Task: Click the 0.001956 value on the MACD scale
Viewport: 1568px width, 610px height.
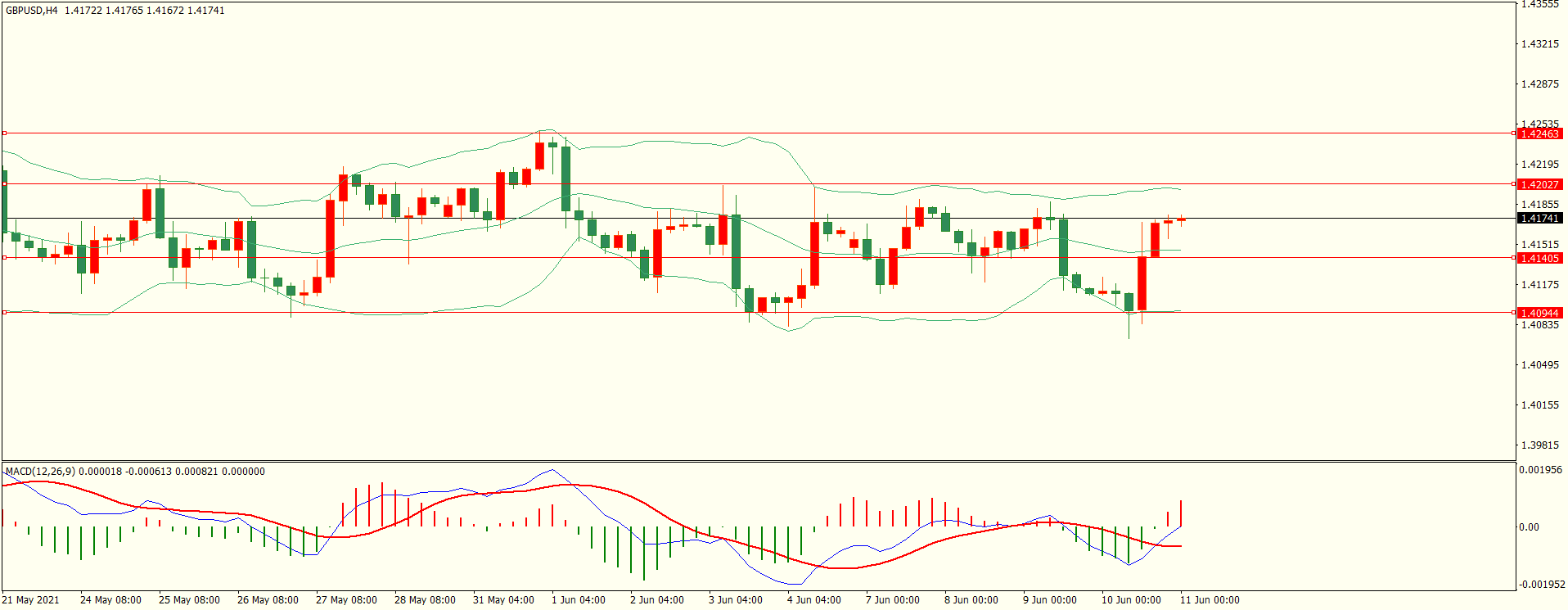Action: (x=1541, y=470)
